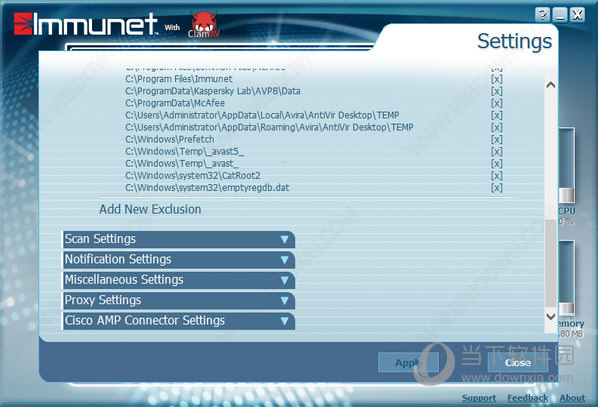Remove the emptyregdb.dat exclusion
Viewport: 598px width, 407px height.
click(x=496, y=188)
